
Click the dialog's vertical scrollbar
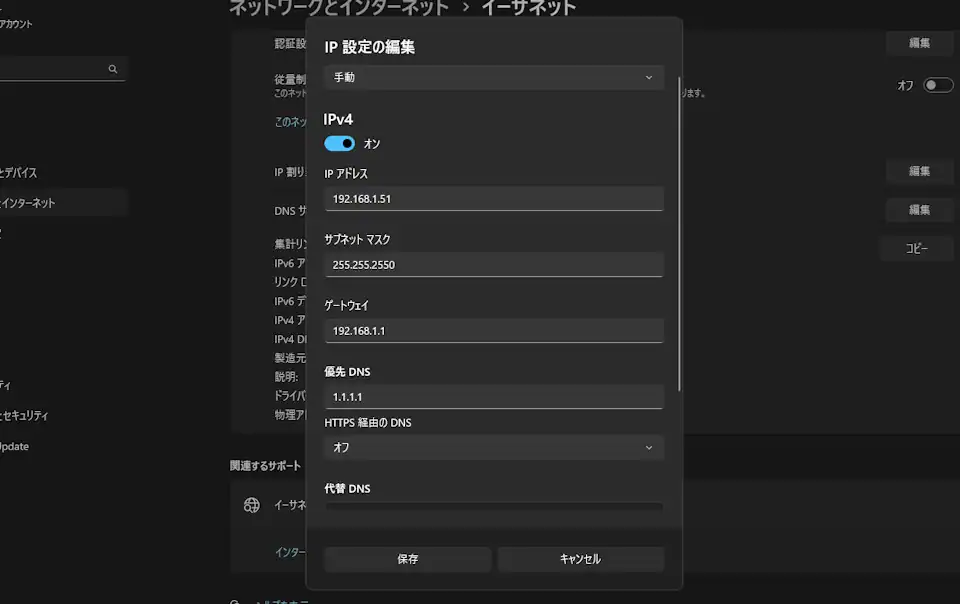click(x=680, y=230)
